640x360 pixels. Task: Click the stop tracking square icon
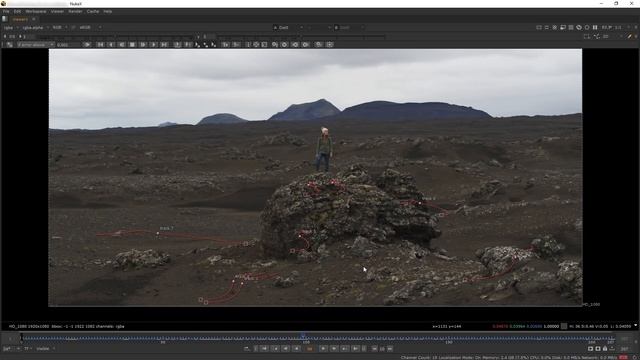(x=132, y=44)
